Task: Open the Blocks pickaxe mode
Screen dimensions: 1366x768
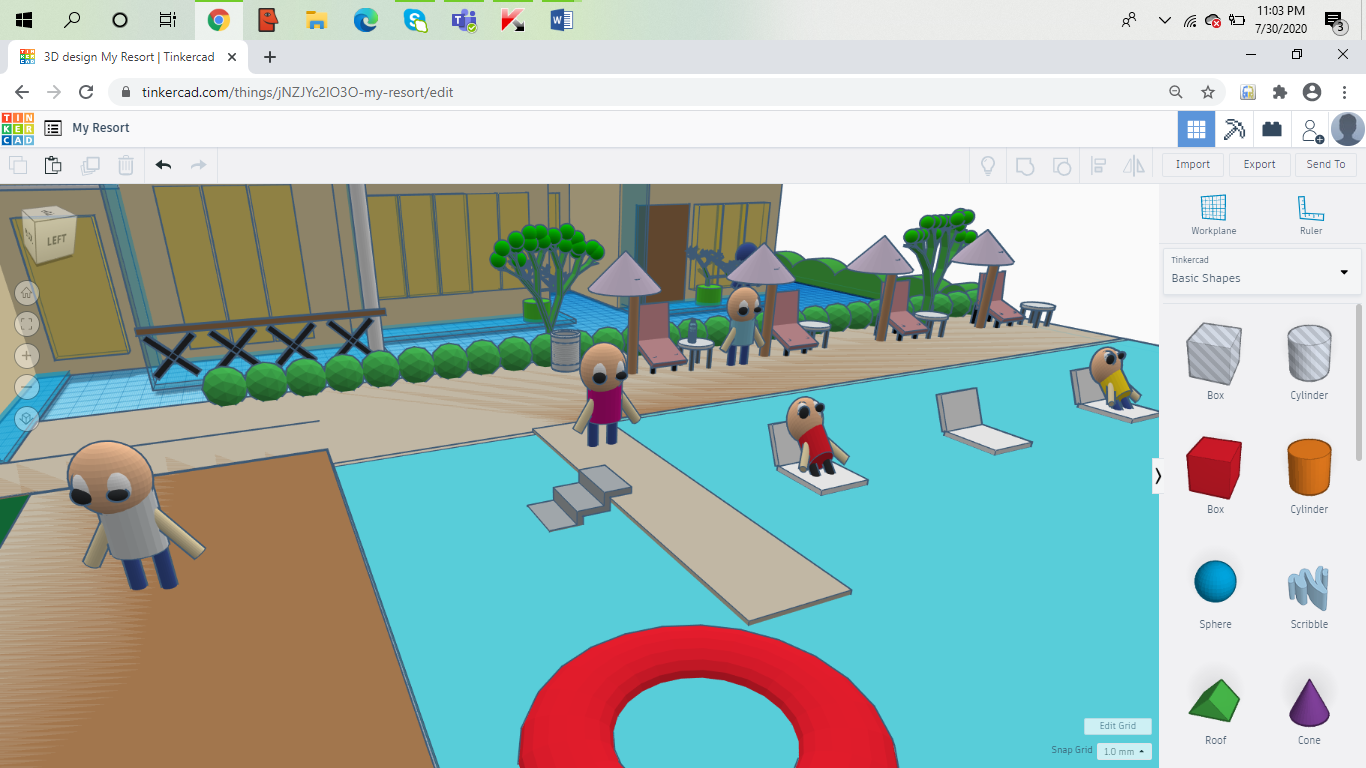Action: pyautogui.click(x=1234, y=129)
